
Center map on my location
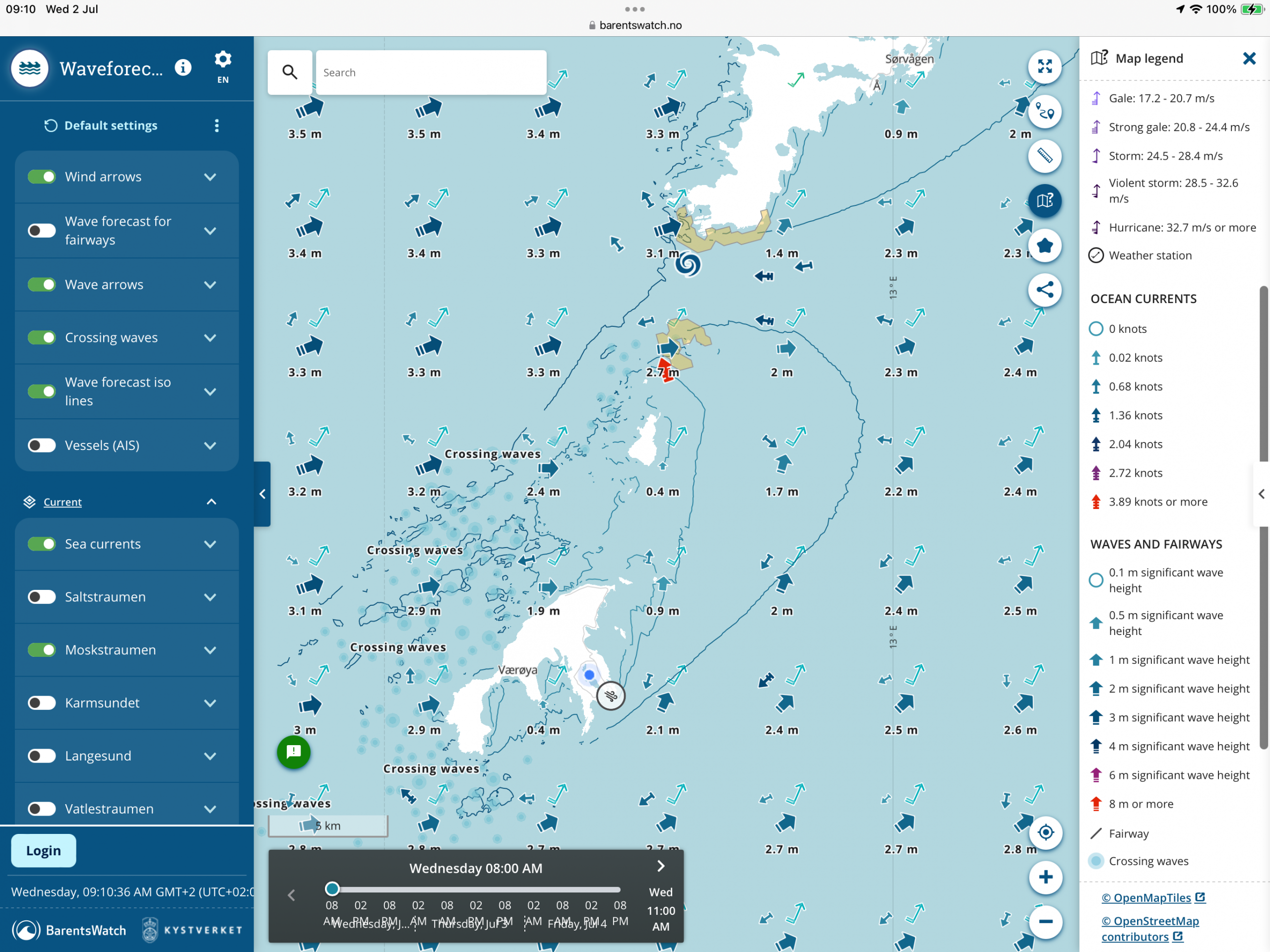point(1045,832)
